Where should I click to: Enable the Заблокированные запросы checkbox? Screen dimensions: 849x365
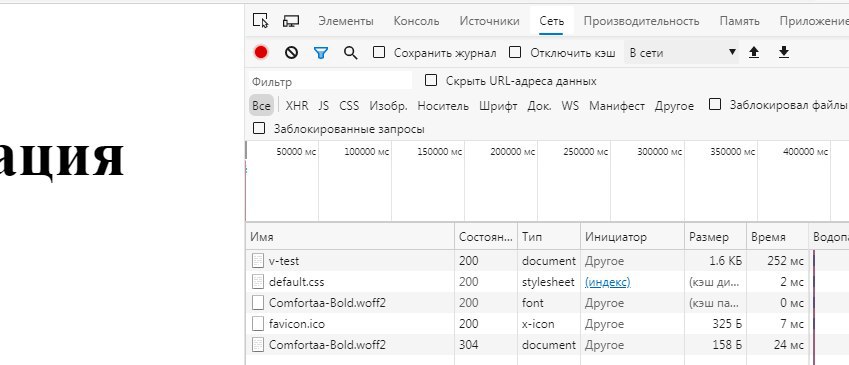(x=259, y=129)
